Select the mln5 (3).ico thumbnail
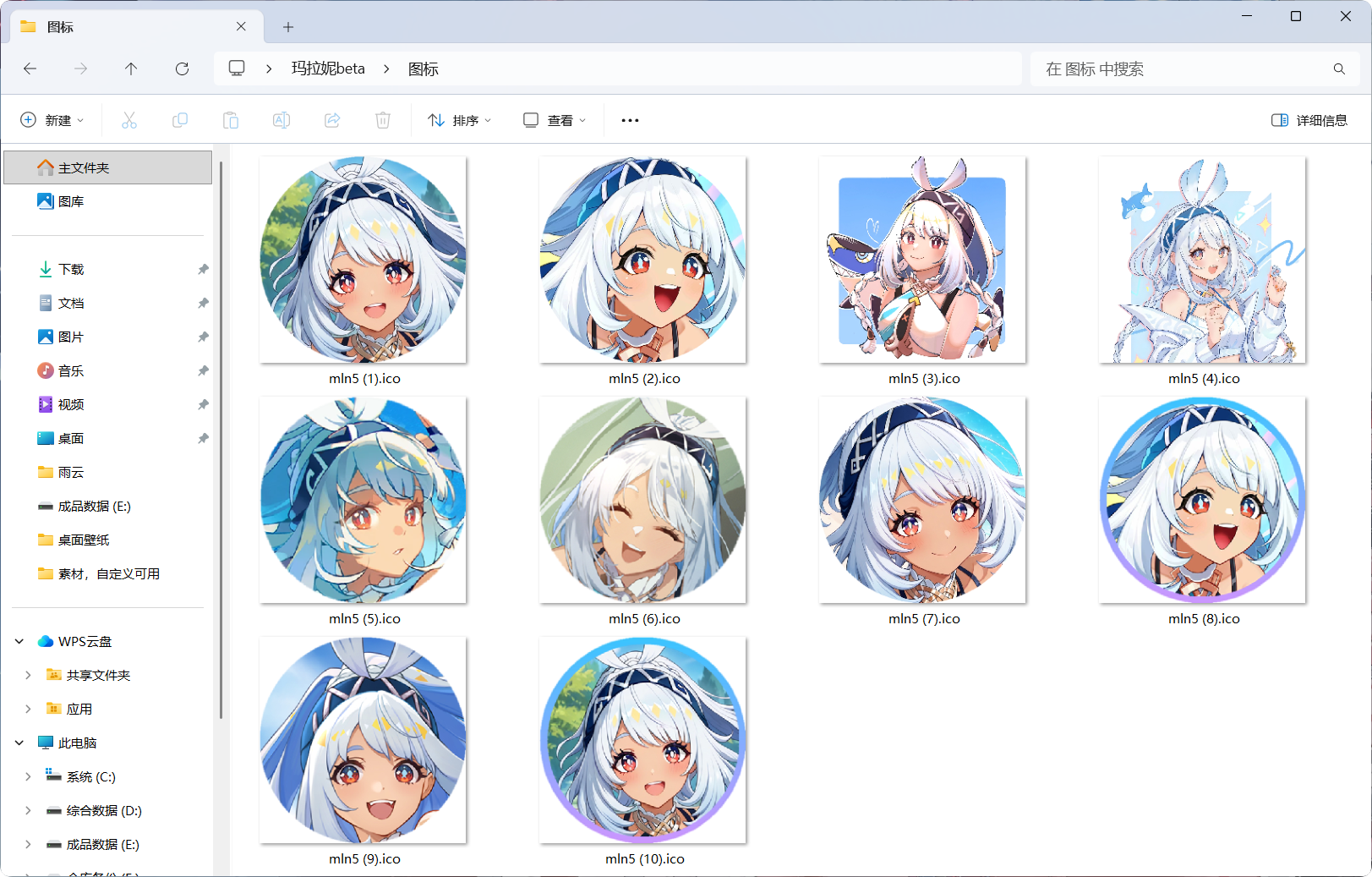 click(922, 260)
